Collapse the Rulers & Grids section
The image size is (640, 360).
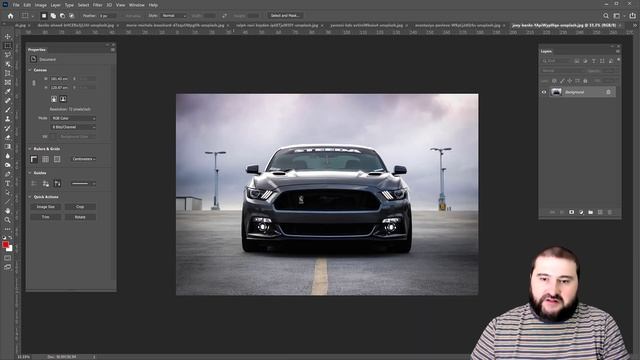(30, 149)
